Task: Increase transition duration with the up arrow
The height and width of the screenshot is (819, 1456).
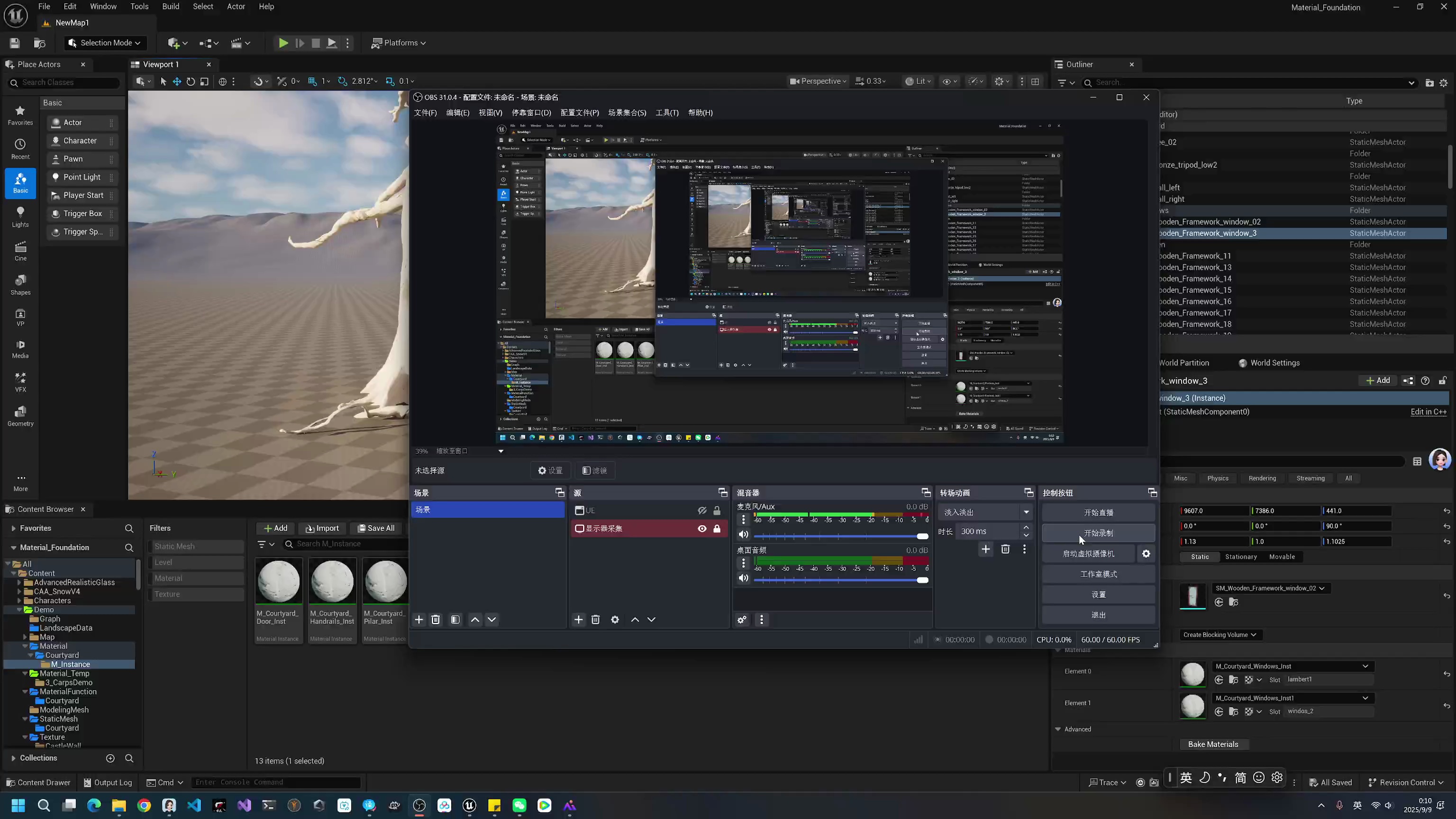Action: pyautogui.click(x=1026, y=528)
